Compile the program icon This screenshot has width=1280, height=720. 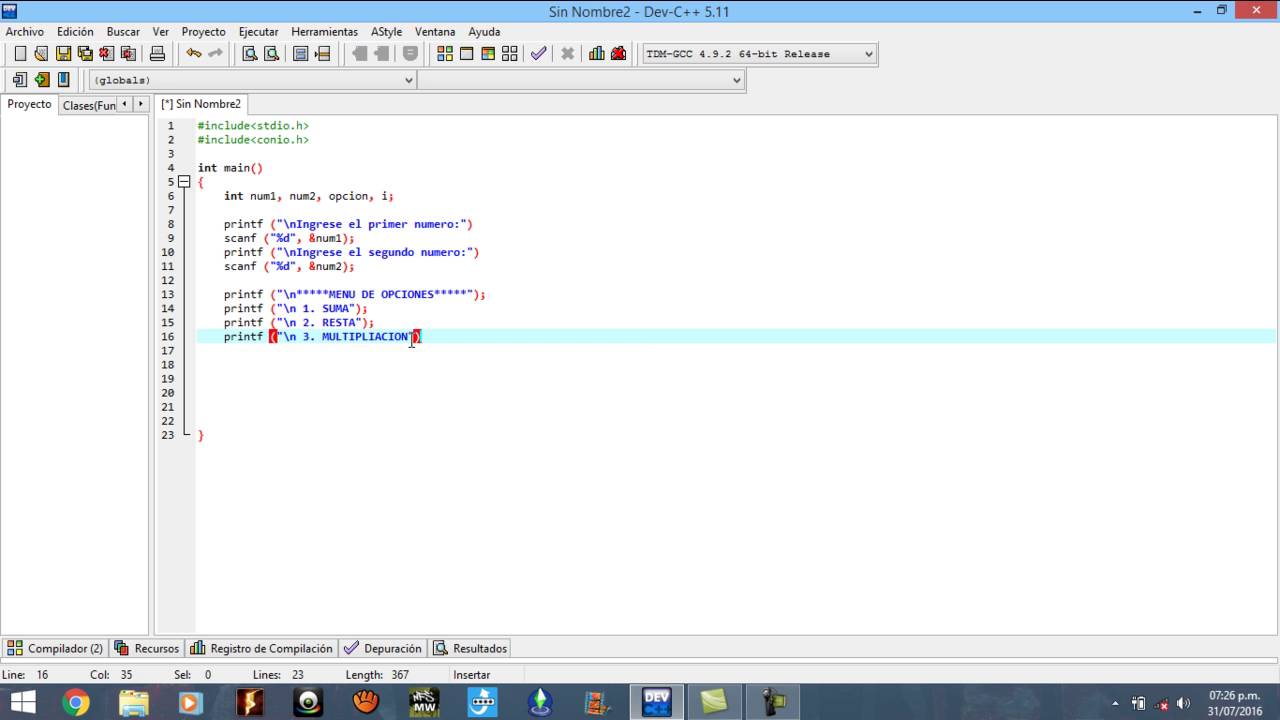click(445, 54)
